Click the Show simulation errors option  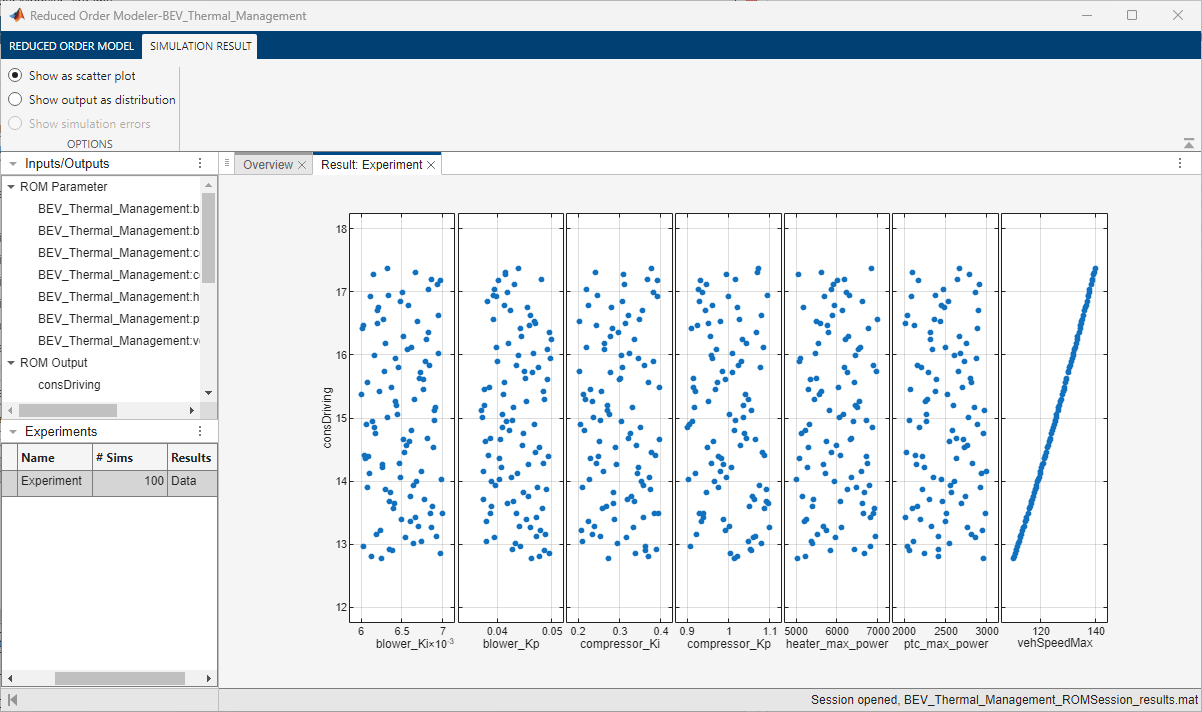(15, 123)
